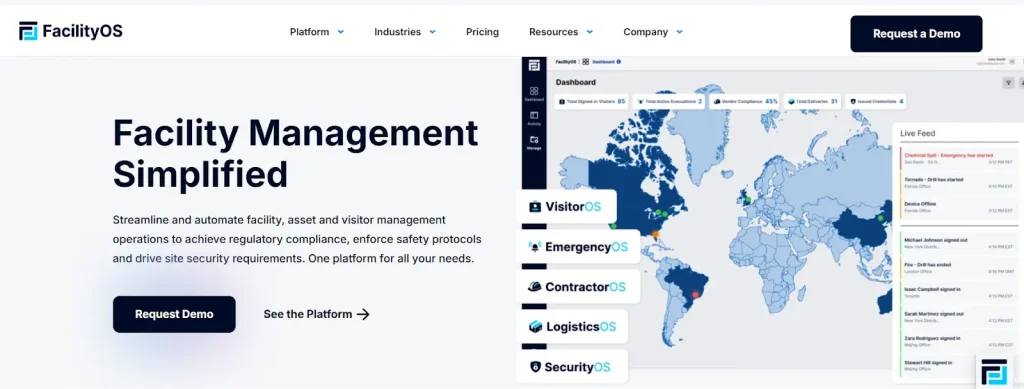Click the Total Signed-in Visitors card icon
Screen dimensions: 1024x389
point(562,102)
